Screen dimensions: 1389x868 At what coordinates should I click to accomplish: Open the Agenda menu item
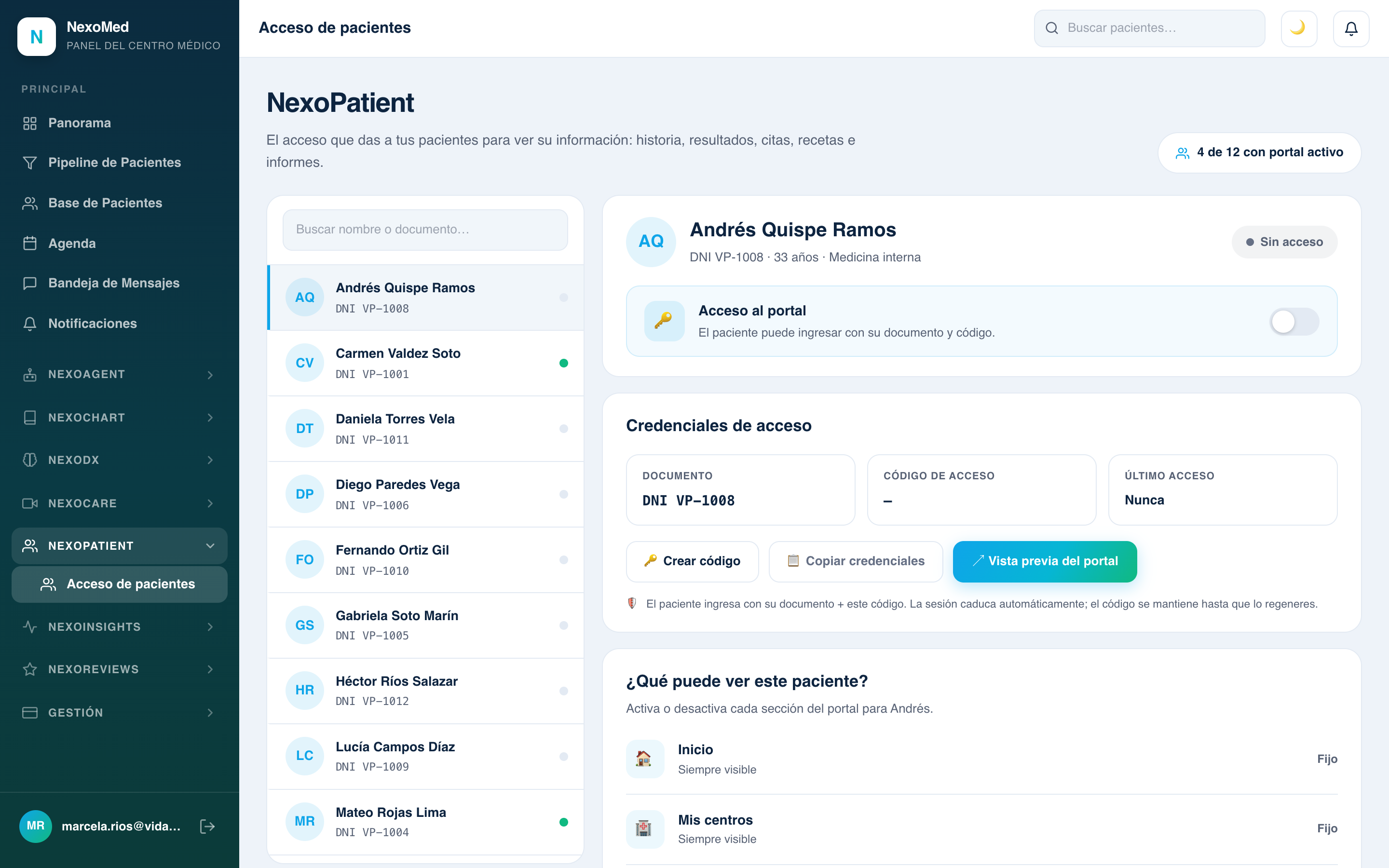(120, 244)
